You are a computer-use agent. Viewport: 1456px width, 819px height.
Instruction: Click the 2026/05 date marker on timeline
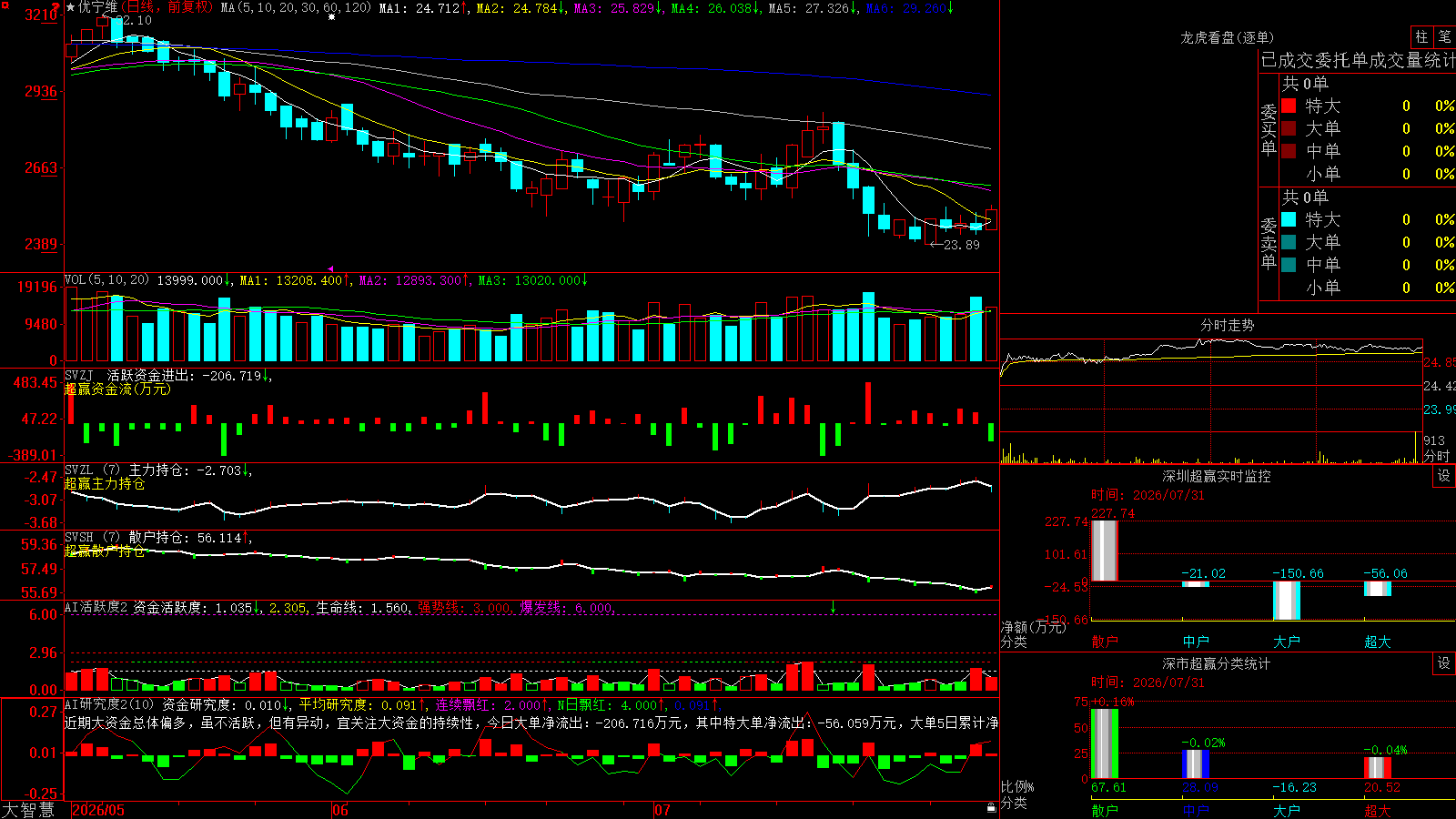(98, 810)
